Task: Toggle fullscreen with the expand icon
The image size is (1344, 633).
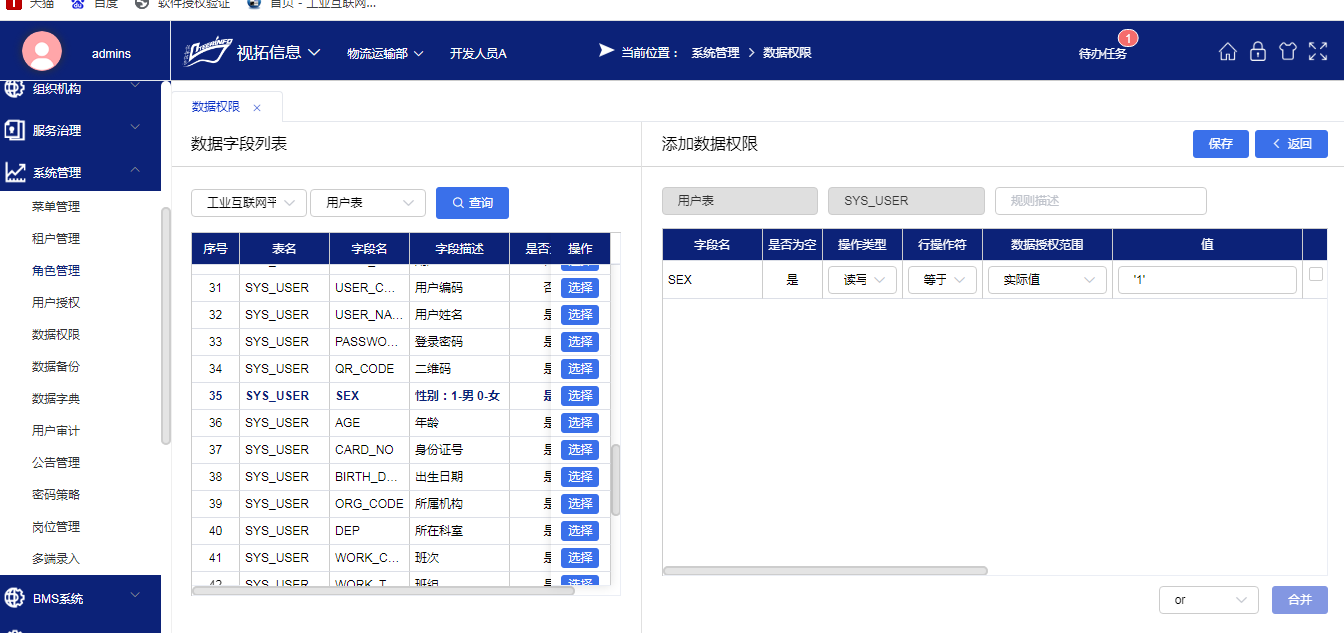Action: click(x=1318, y=52)
